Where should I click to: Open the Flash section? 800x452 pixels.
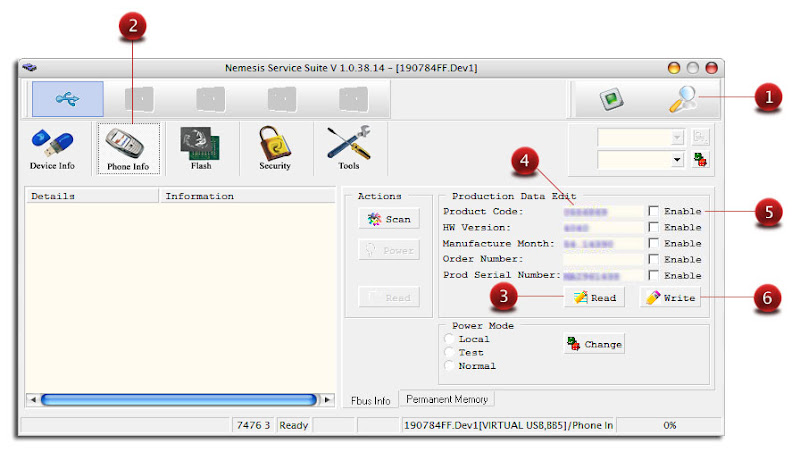pos(201,149)
